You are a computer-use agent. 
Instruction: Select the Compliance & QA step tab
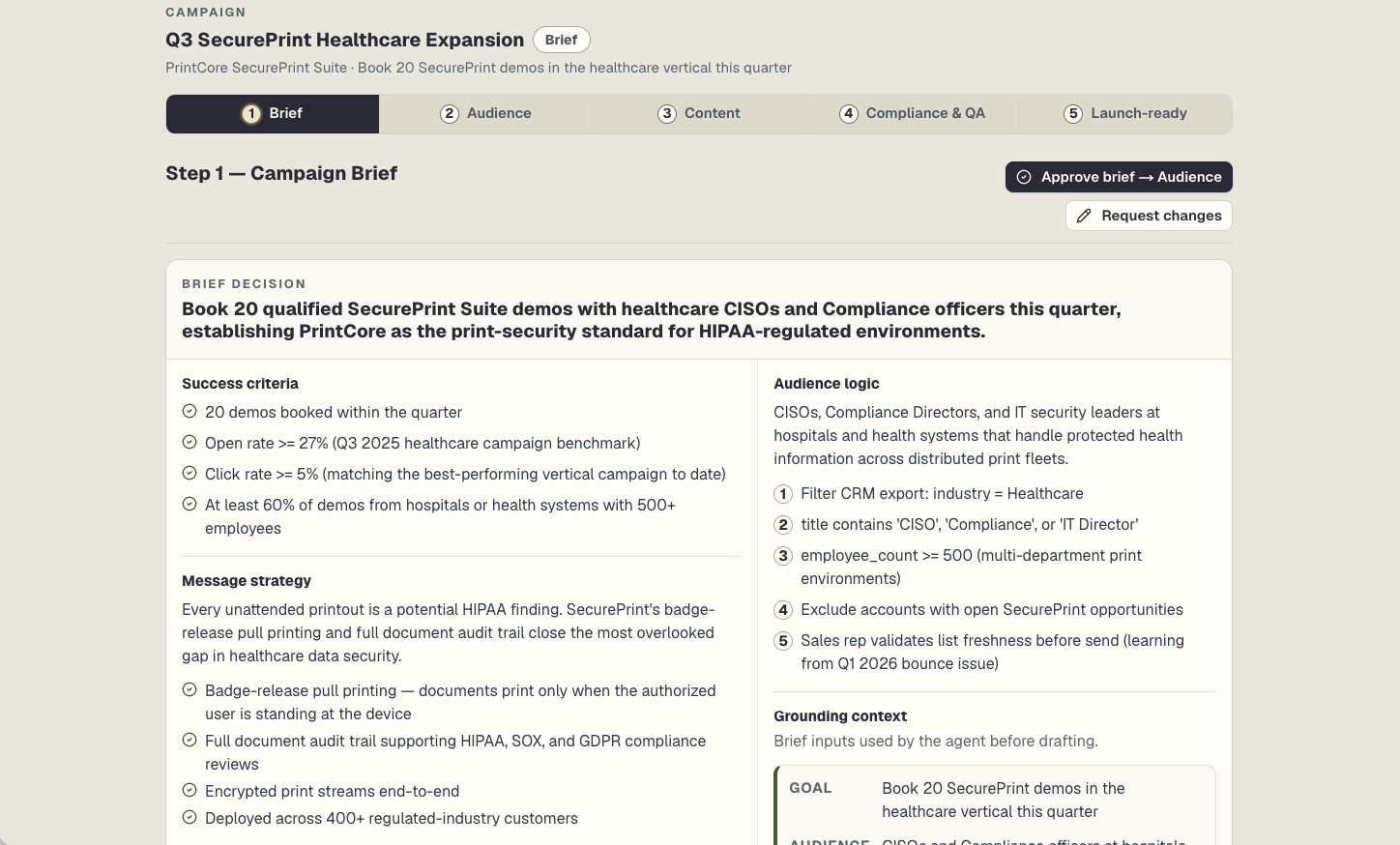click(912, 114)
